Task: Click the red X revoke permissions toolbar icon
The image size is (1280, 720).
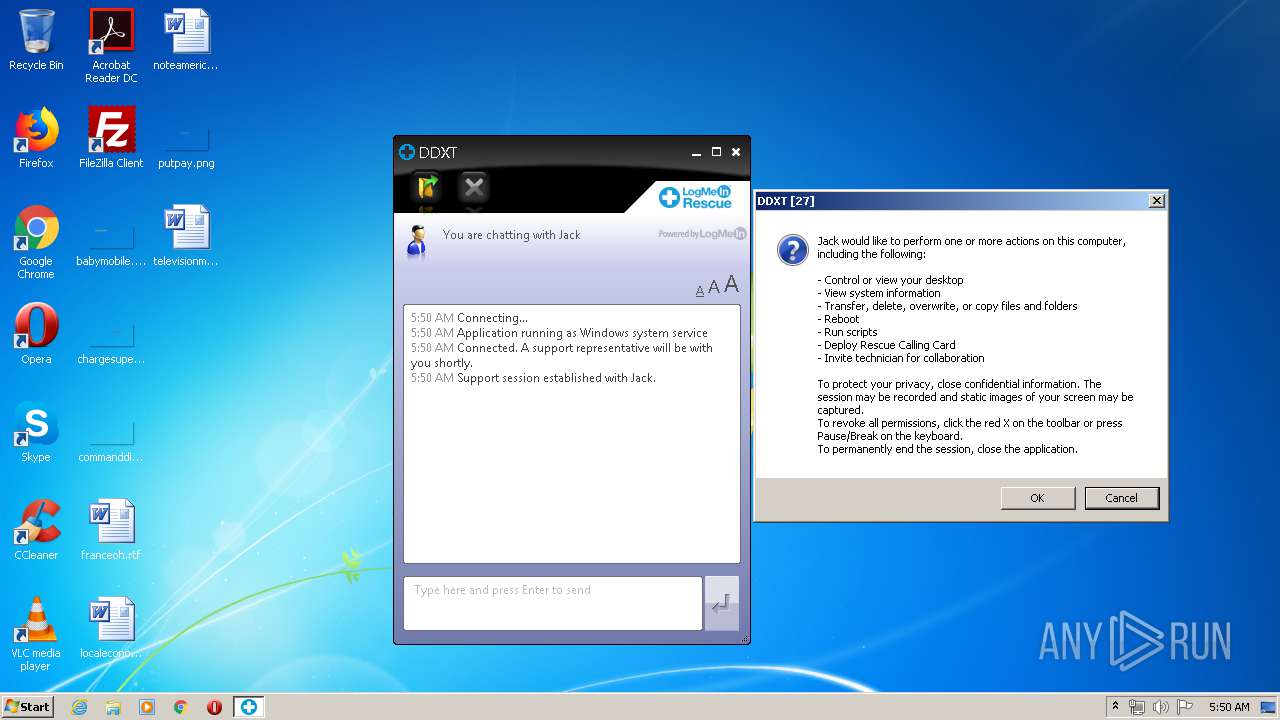Action: [x=474, y=187]
